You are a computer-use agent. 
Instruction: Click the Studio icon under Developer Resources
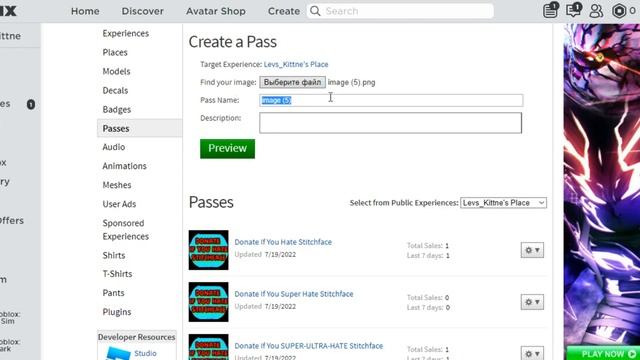tap(118, 353)
